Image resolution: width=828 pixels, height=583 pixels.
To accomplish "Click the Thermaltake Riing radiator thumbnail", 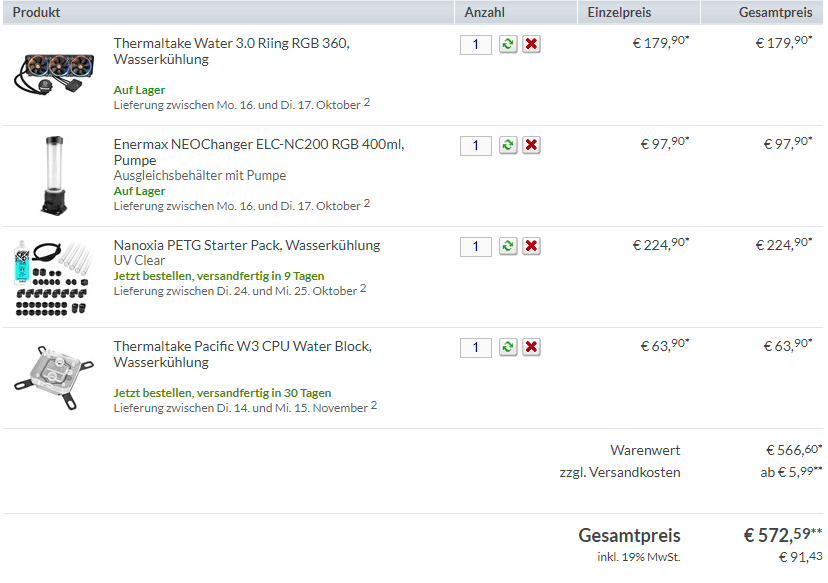I will (54, 74).
